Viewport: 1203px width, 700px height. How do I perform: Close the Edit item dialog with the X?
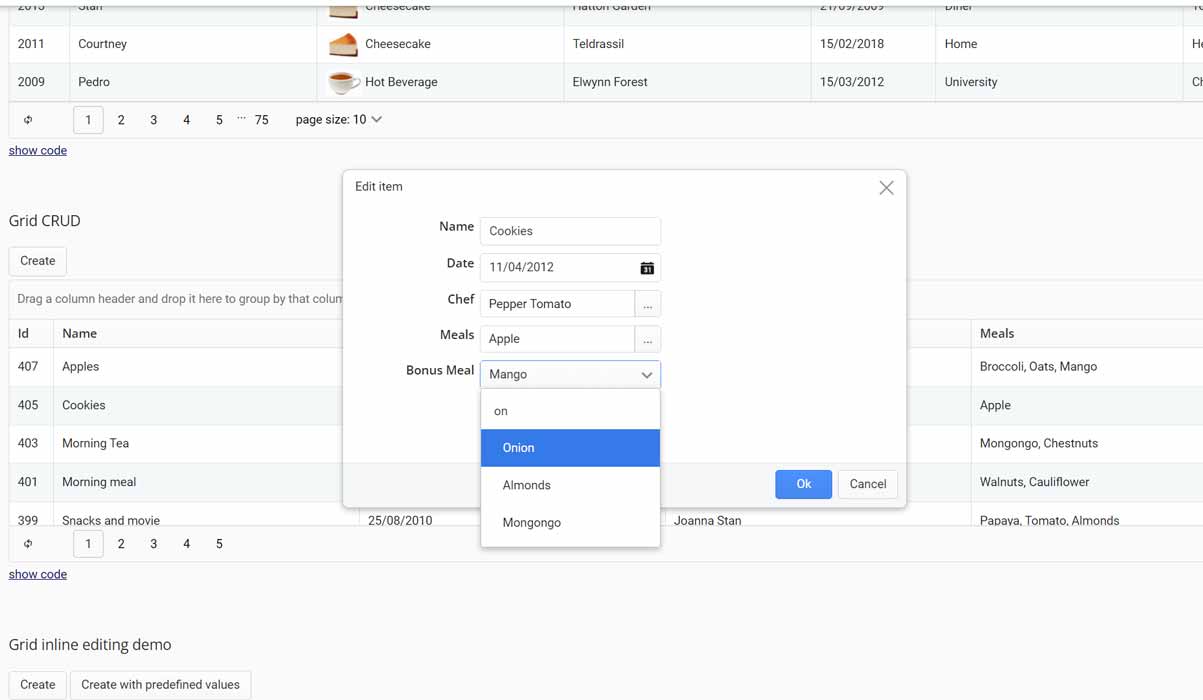(x=886, y=187)
